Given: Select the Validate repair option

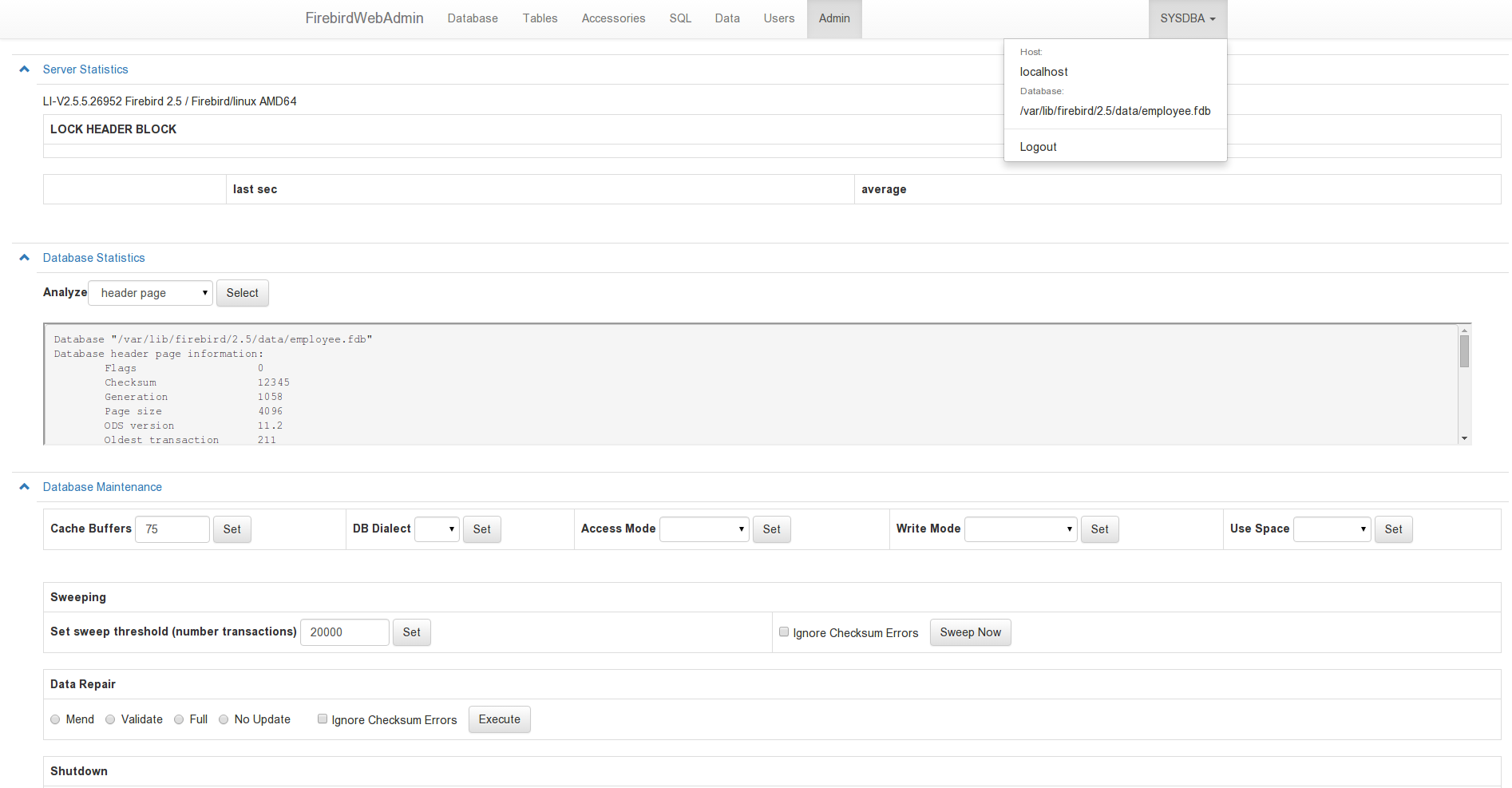Looking at the screenshot, I should point(110,719).
